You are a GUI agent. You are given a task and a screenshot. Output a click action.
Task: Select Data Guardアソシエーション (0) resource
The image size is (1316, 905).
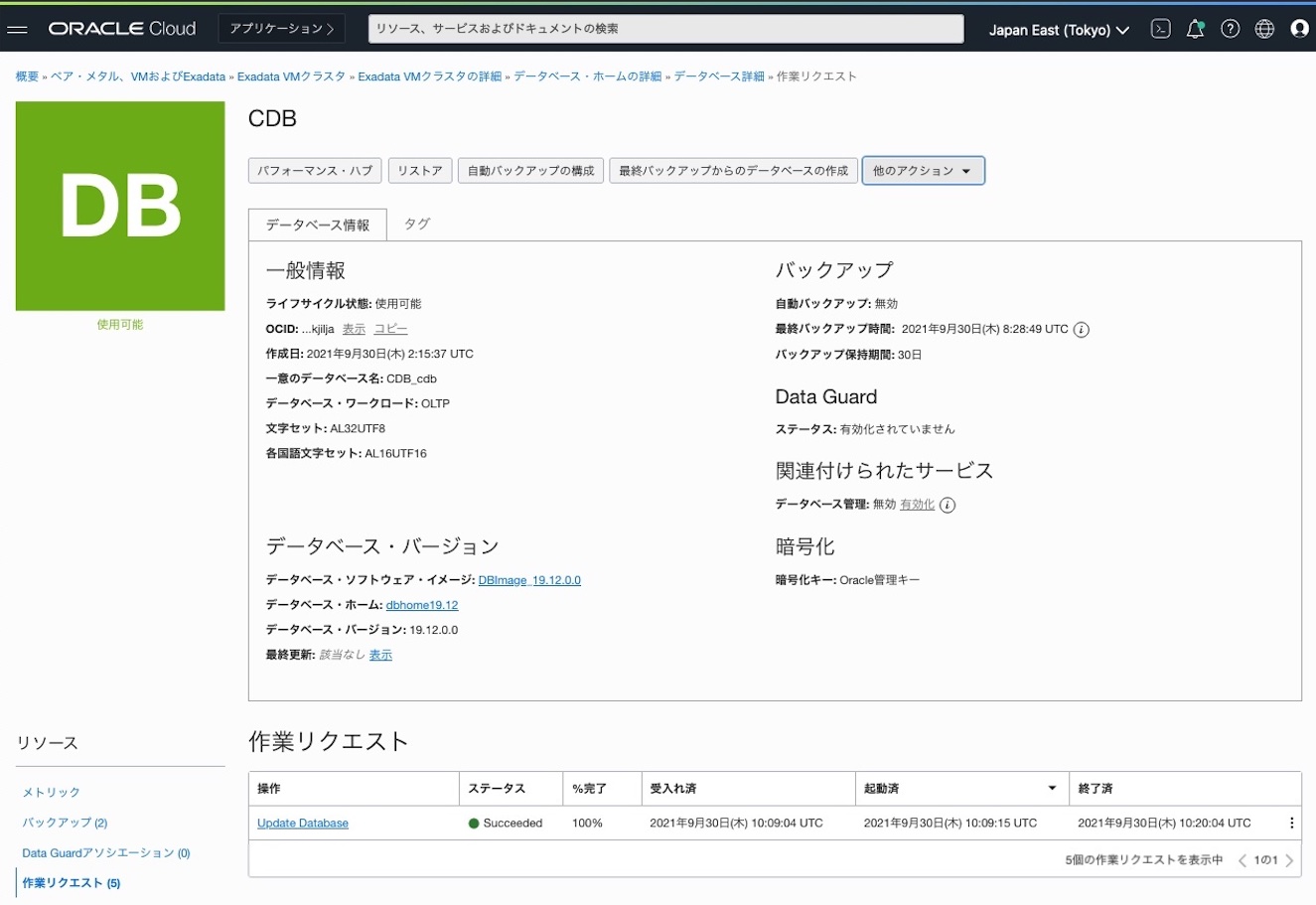tap(106, 853)
